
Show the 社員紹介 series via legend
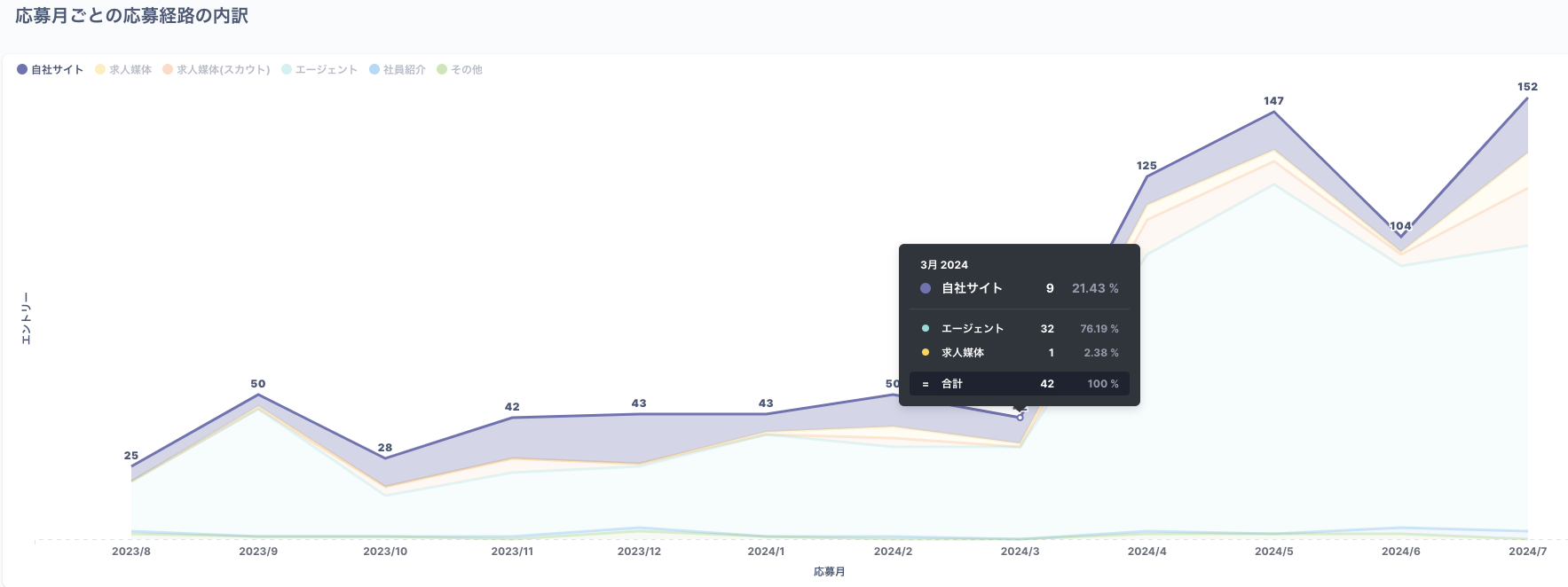pyautogui.click(x=398, y=69)
